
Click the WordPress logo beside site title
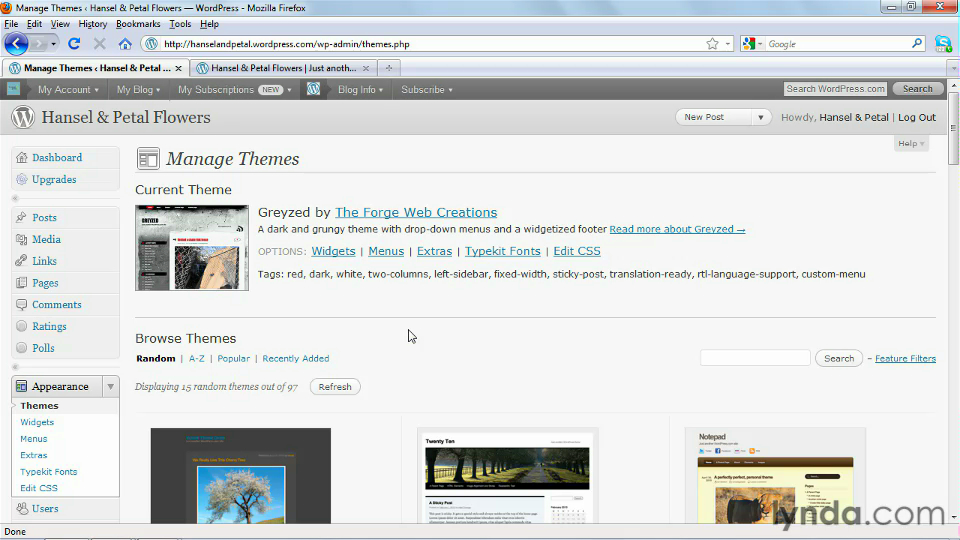(23, 117)
